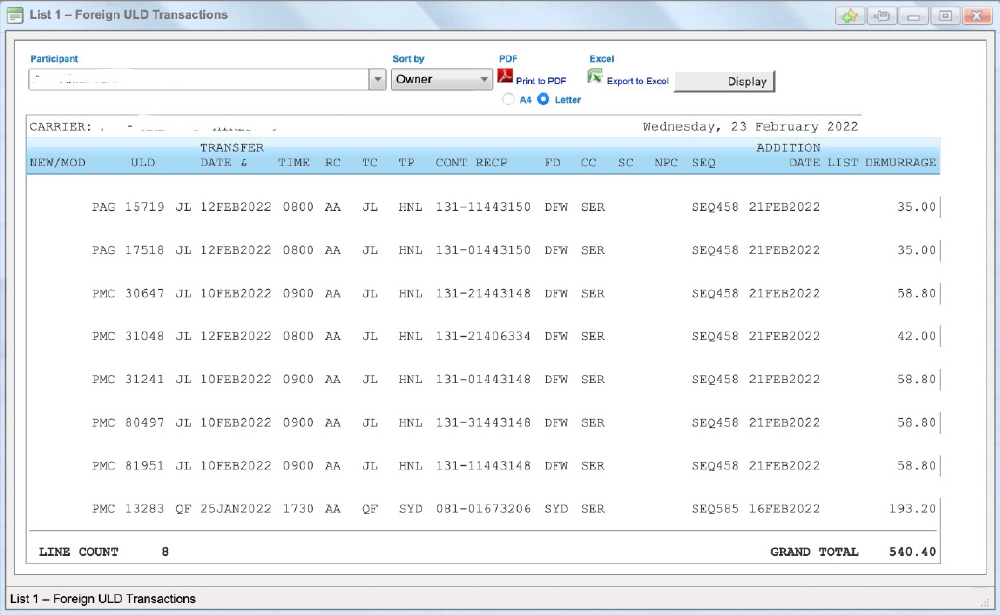The image size is (1000, 615).
Task: Click the 16FEB2022 addition date
Action: click(784, 508)
